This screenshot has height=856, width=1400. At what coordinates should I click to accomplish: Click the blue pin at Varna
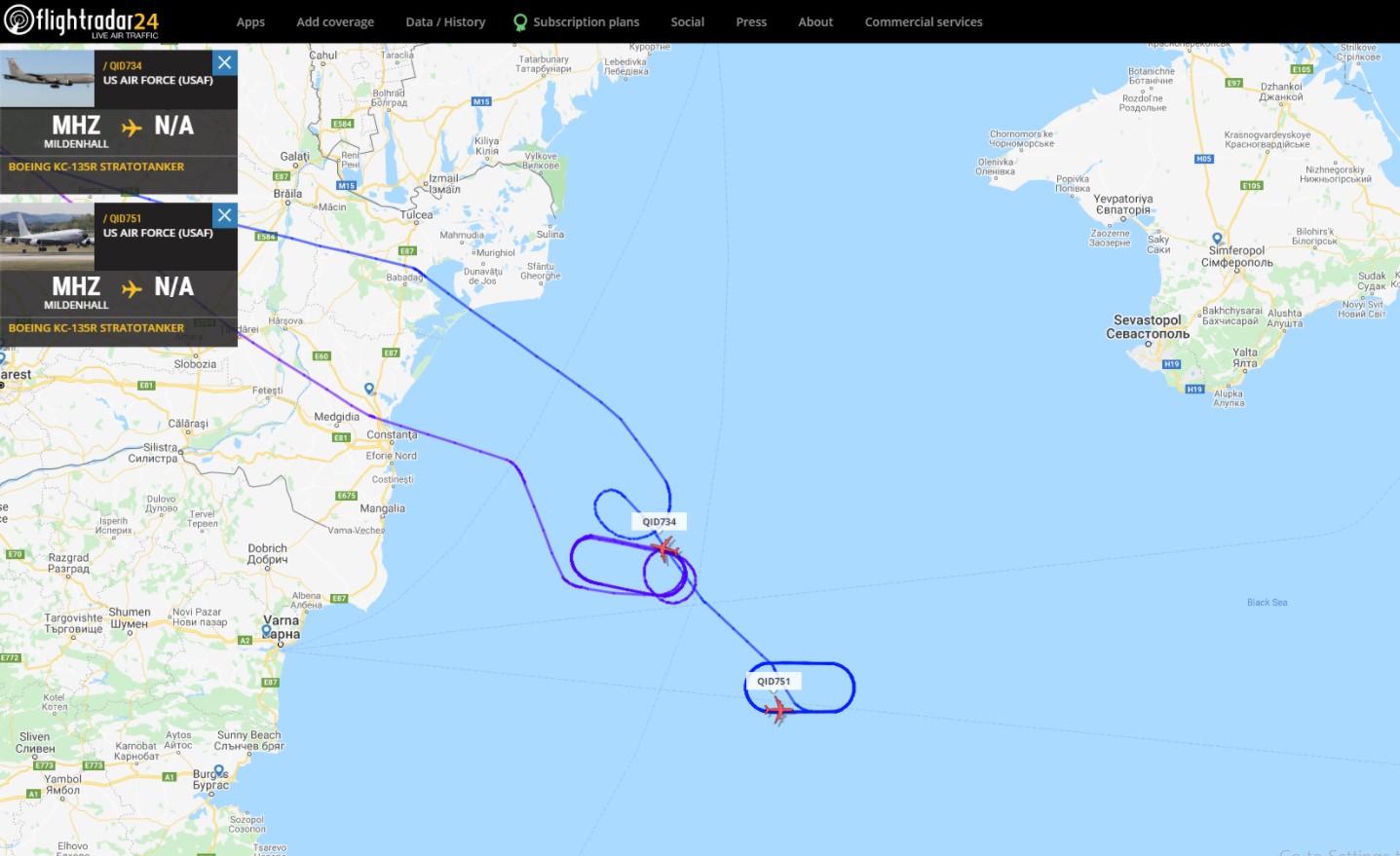coord(267,631)
